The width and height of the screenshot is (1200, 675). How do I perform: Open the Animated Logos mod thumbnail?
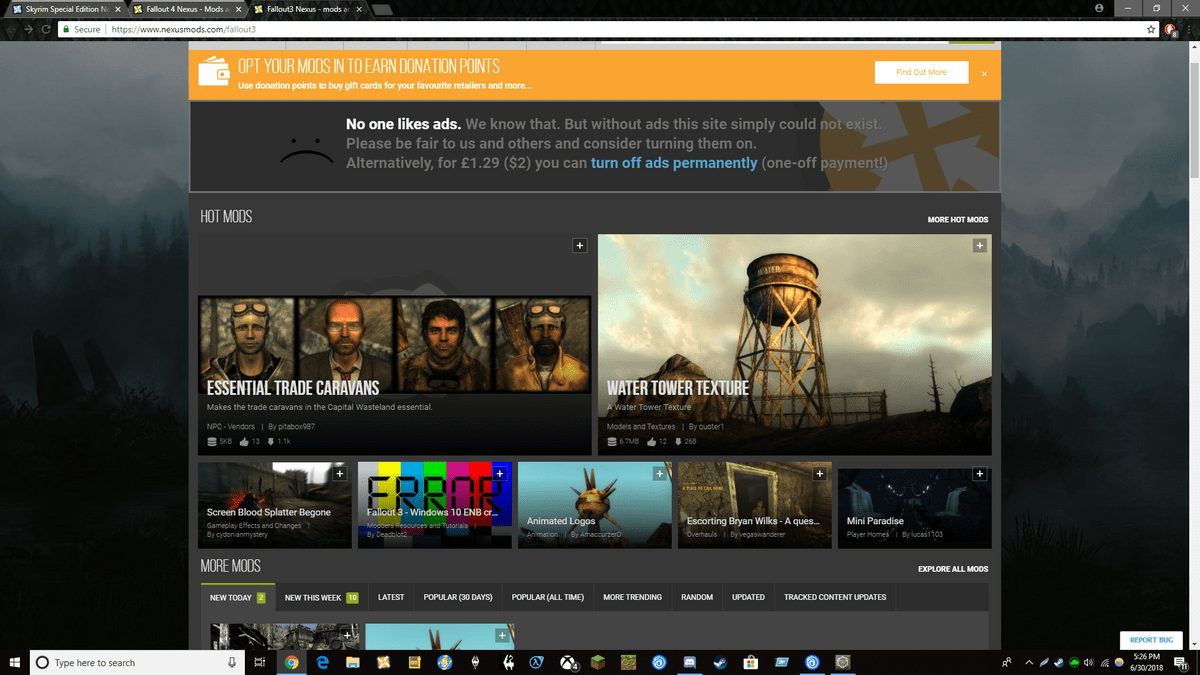click(x=594, y=504)
